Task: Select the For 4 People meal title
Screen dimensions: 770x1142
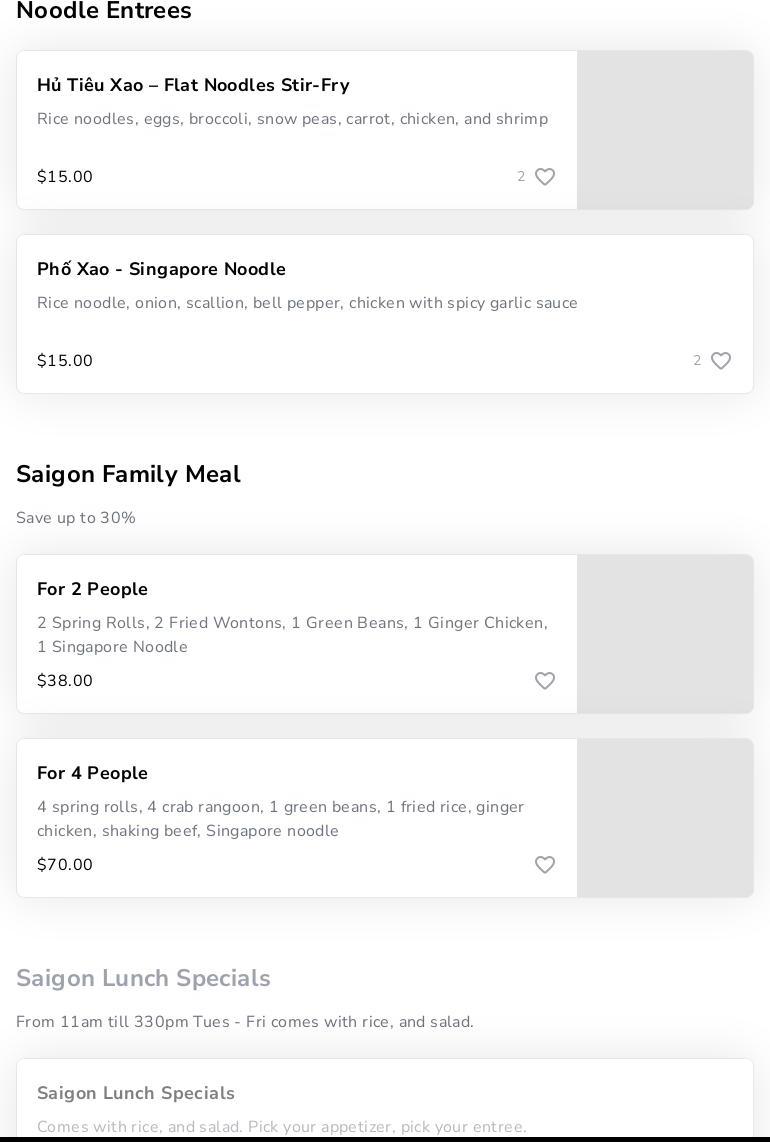Action: (x=92, y=774)
